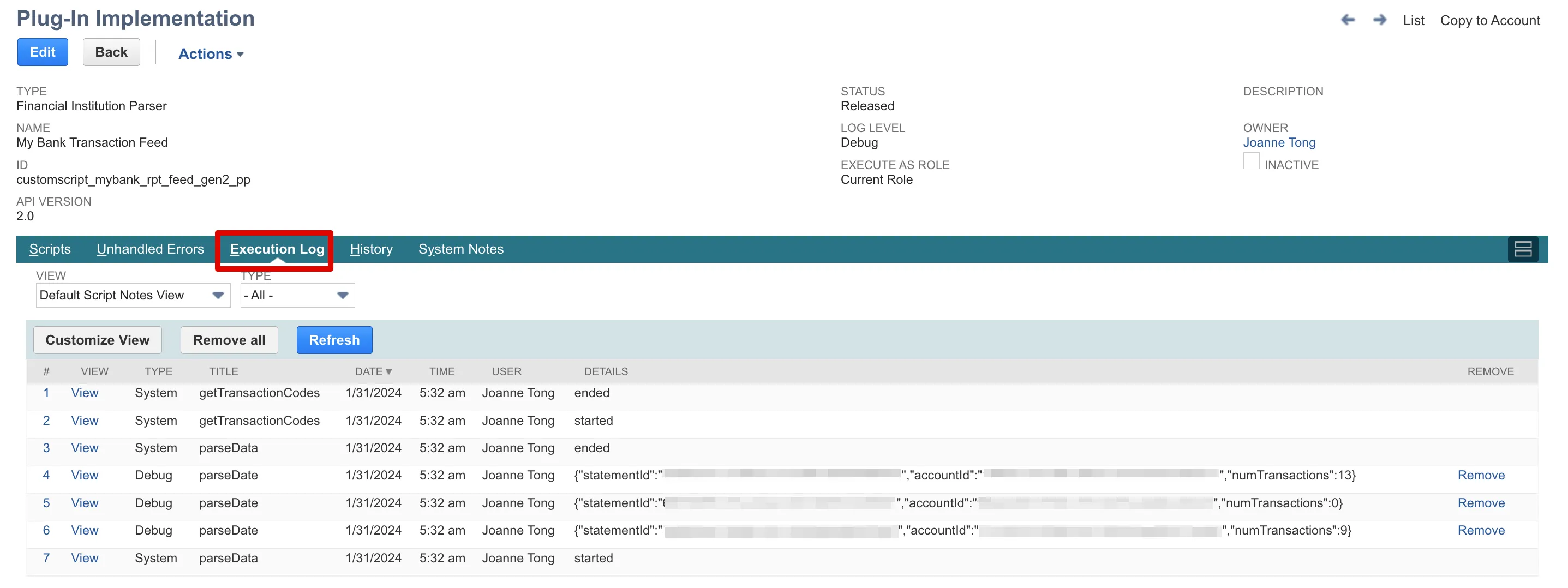
Task: Open View link for log row 6
Action: 85,531
